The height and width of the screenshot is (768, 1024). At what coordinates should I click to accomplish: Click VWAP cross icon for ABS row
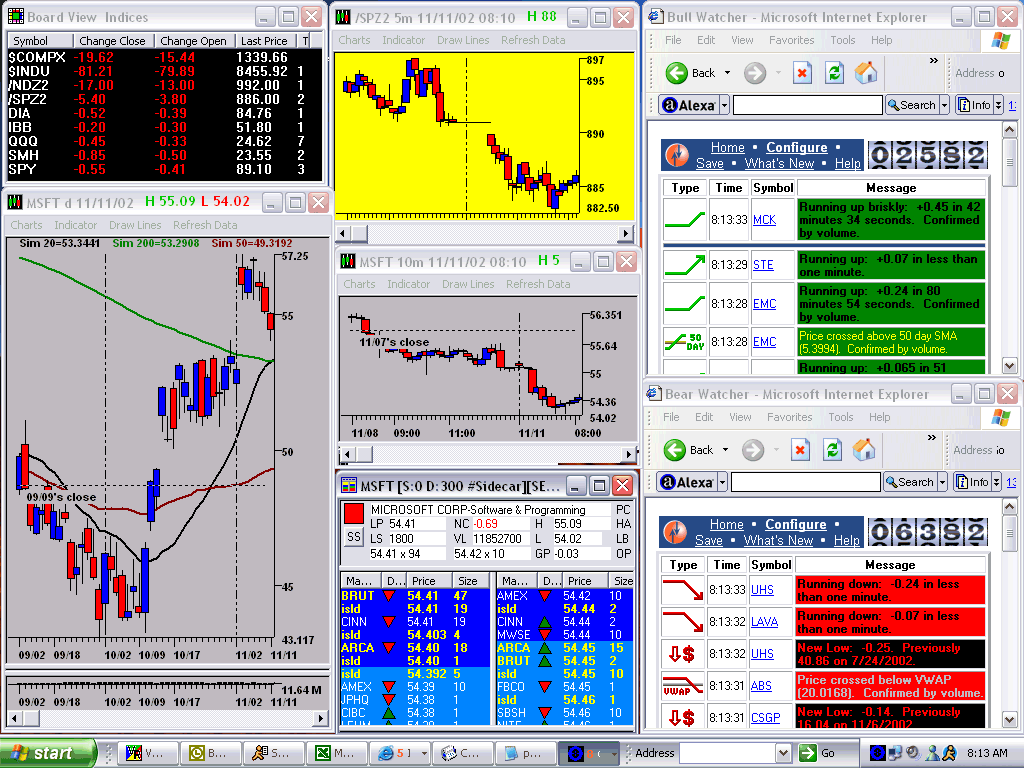(x=682, y=686)
